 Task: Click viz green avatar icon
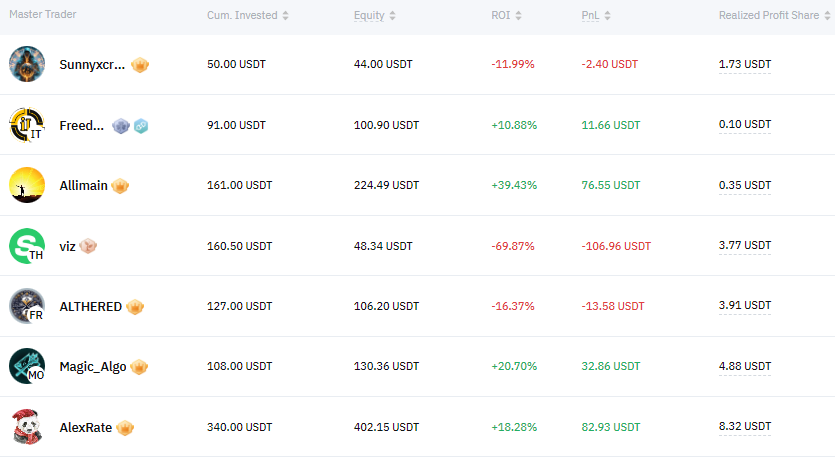click(x=27, y=246)
